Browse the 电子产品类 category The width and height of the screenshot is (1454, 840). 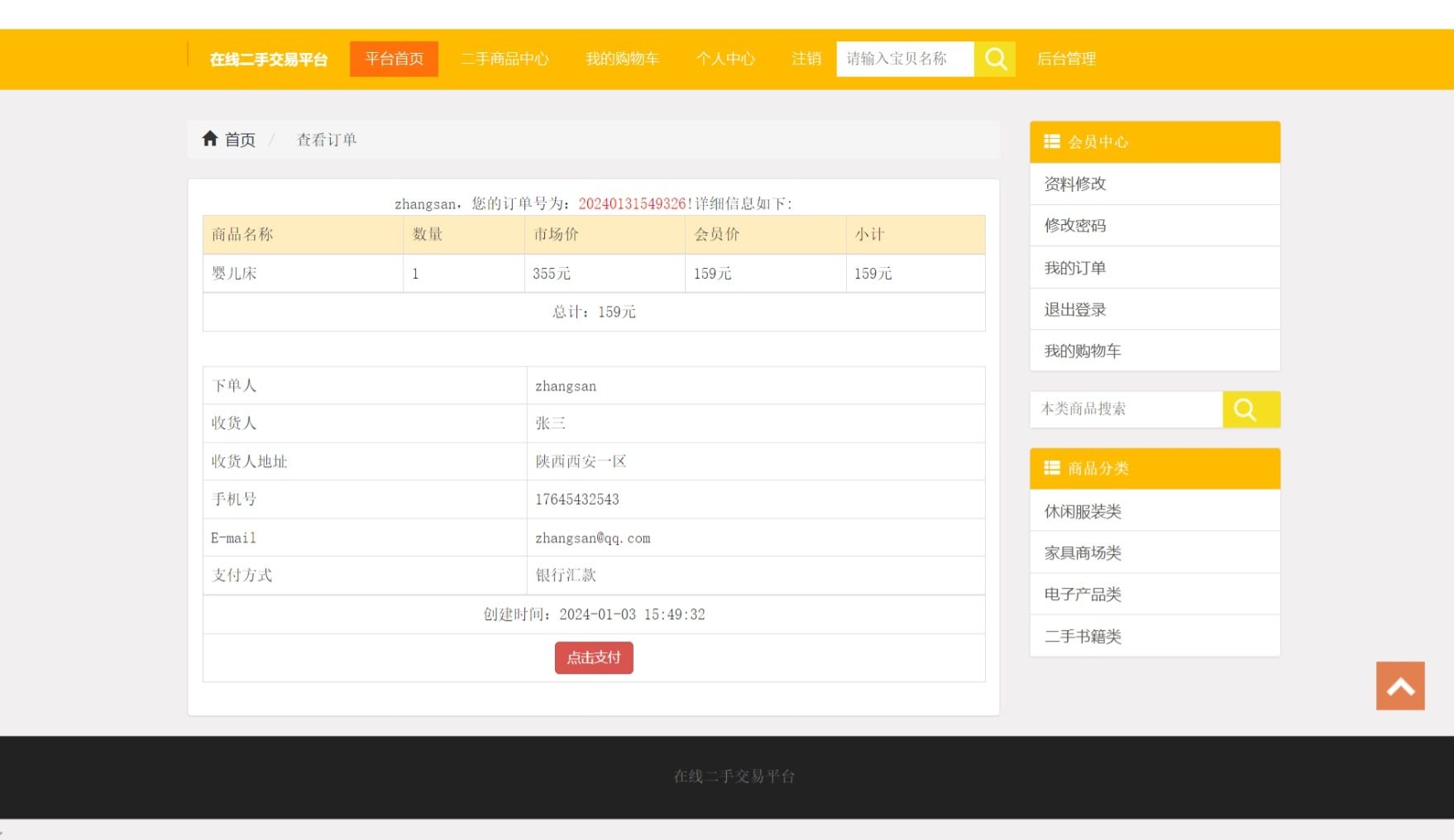pos(1082,594)
